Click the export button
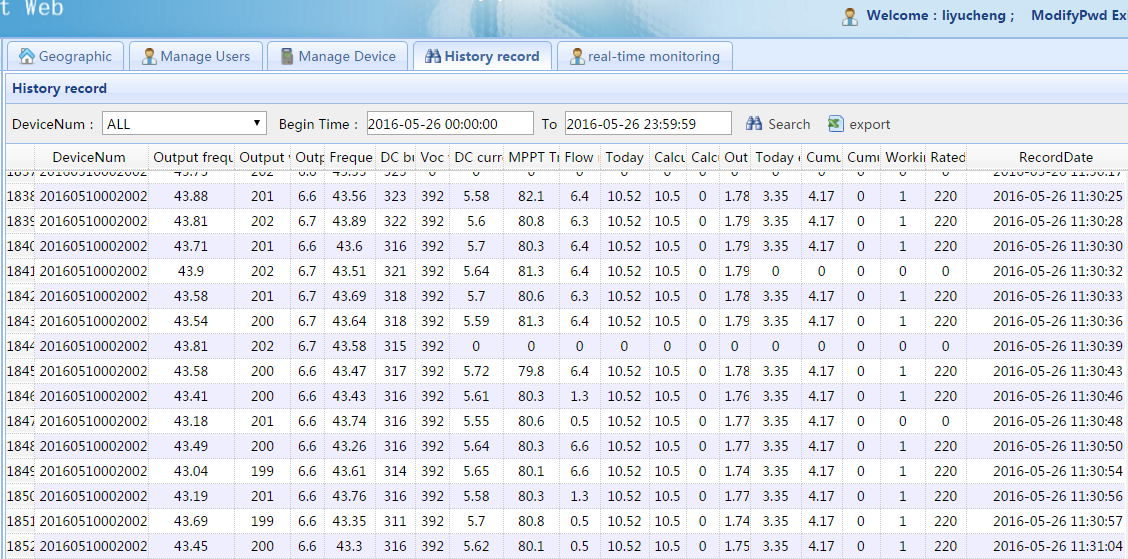The height and width of the screenshot is (559, 1128). pos(860,124)
